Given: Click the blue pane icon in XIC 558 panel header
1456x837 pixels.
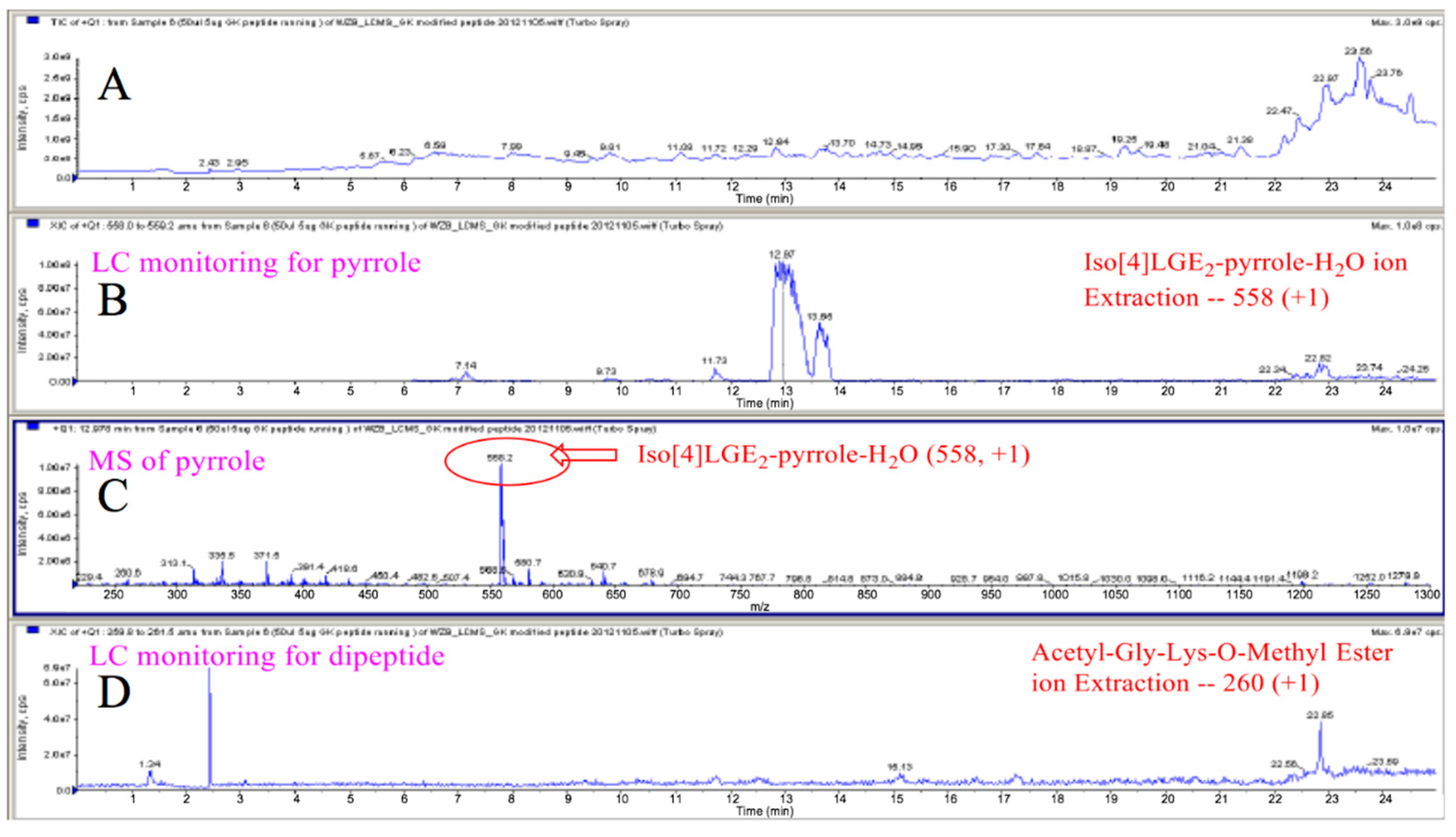Looking at the screenshot, I should point(33,224).
